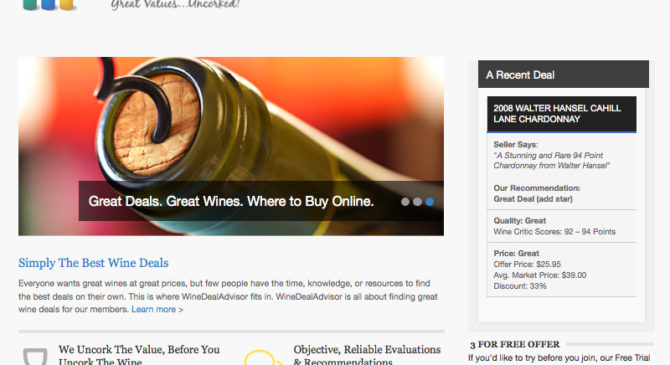
Task: Select the first slider dot
Action: [x=405, y=202]
